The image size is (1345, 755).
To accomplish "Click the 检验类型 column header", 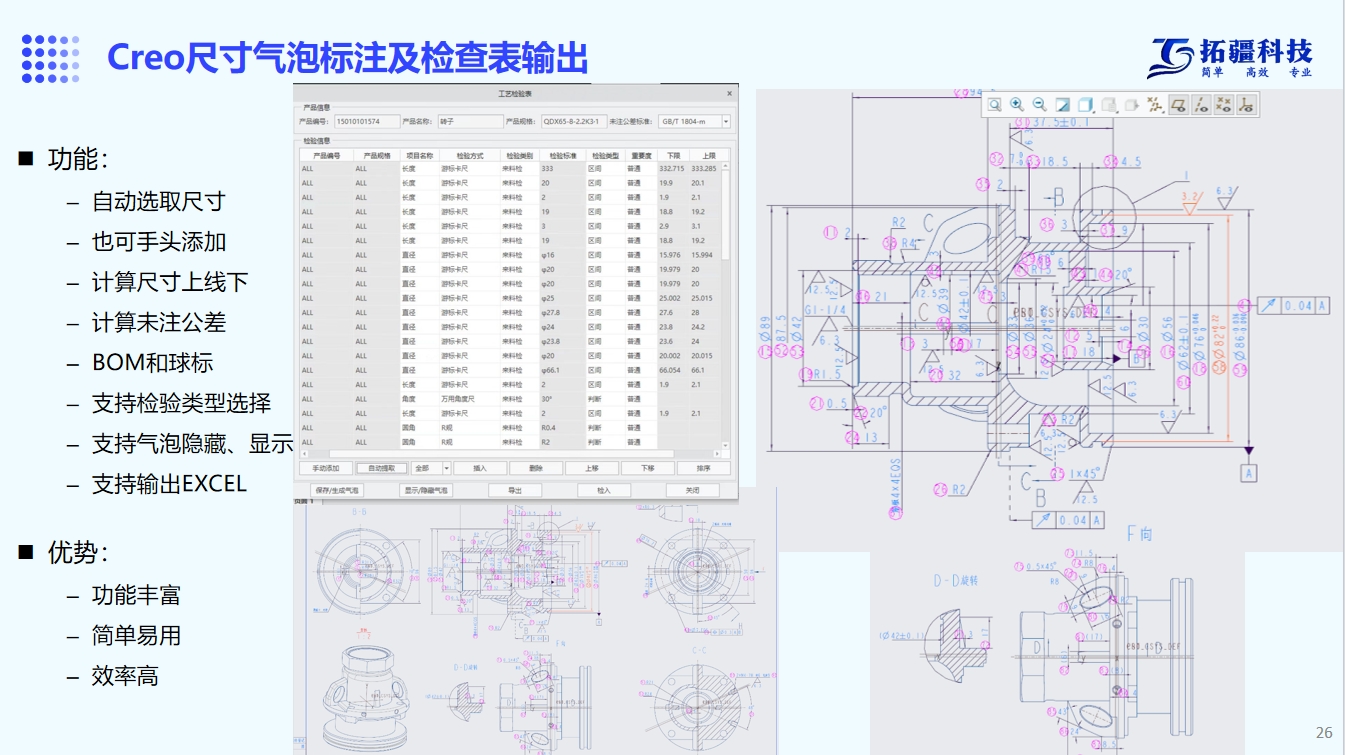I will tap(605, 156).
